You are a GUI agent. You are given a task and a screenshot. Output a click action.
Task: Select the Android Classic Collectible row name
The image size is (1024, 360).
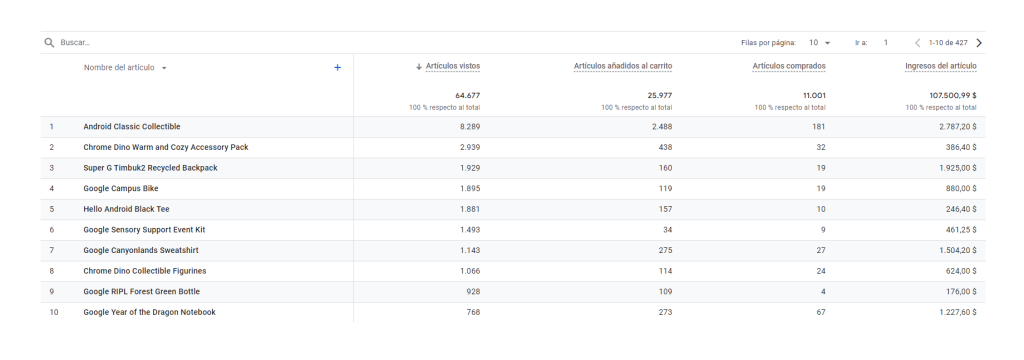click(x=132, y=127)
